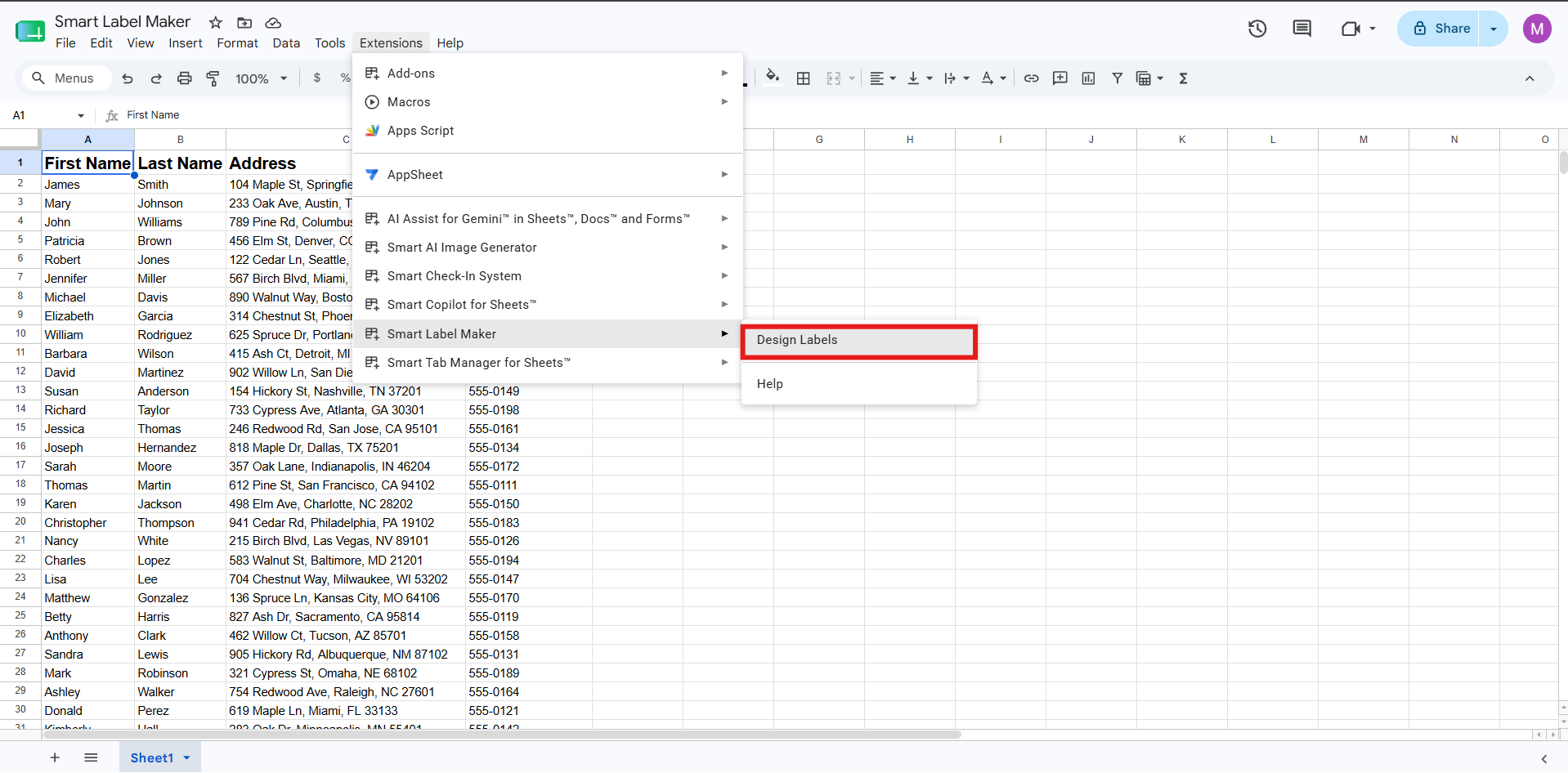Open the Fill color bucket icon
1568x773 pixels.
click(x=773, y=78)
